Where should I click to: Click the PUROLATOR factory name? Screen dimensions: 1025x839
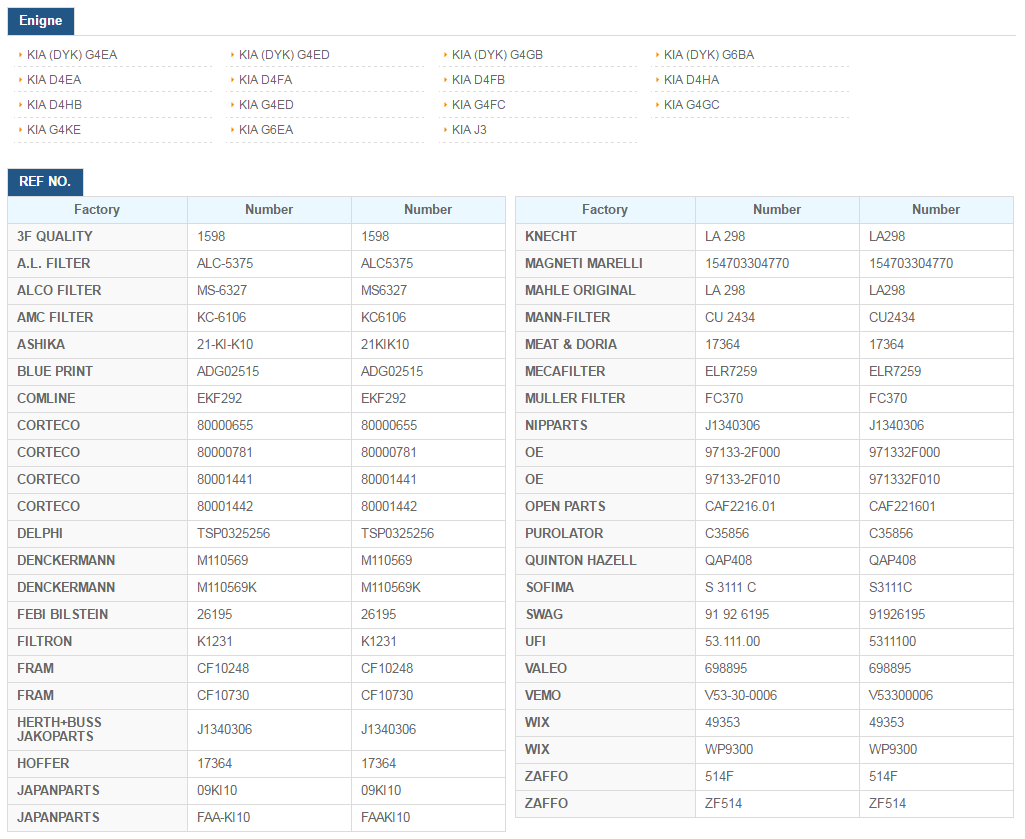coord(564,534)
